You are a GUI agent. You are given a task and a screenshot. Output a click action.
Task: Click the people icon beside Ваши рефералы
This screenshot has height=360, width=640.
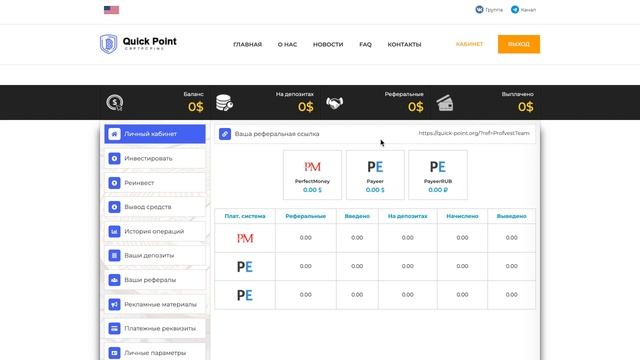coord(114,280)
